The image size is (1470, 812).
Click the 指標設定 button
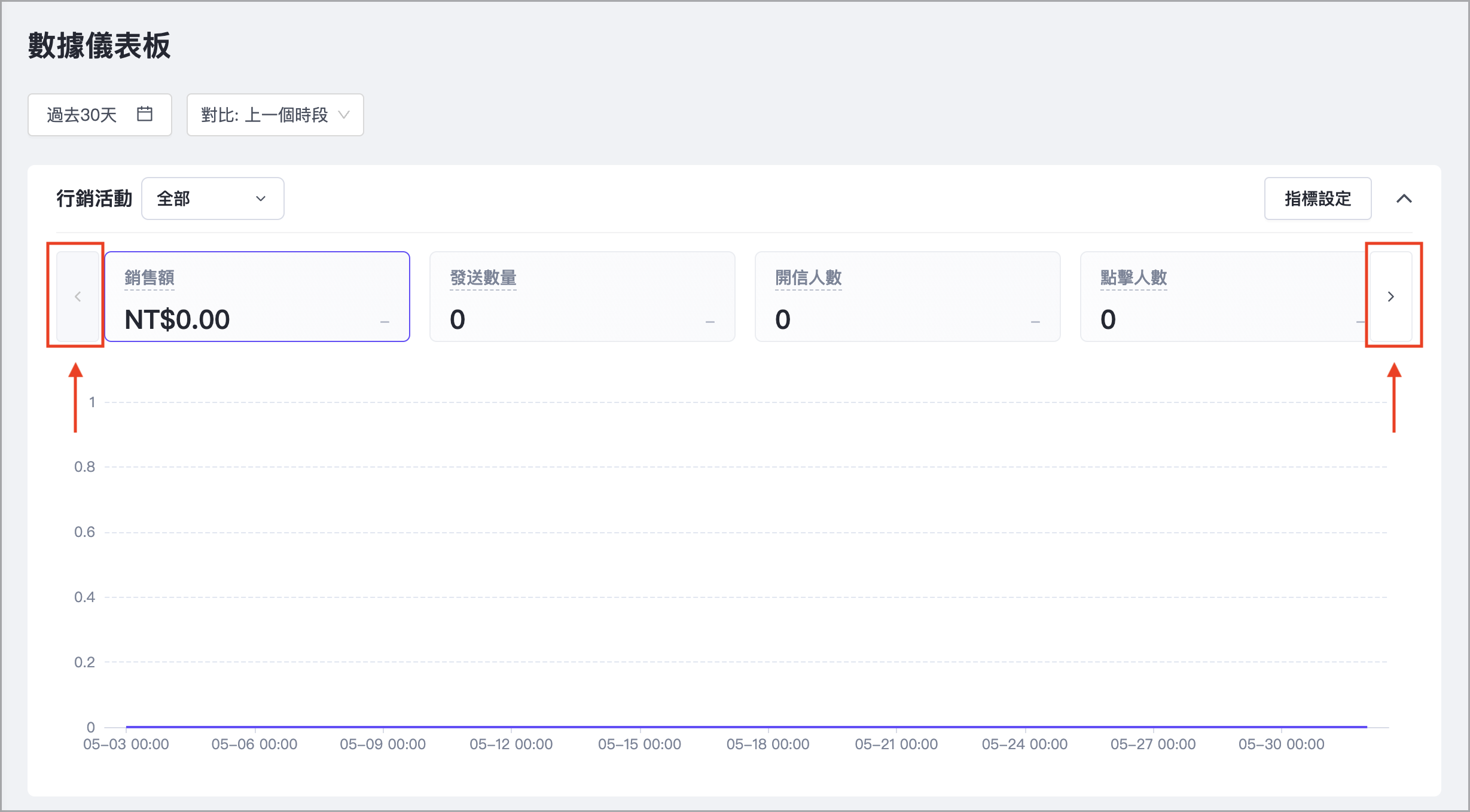click(1317, 199)
